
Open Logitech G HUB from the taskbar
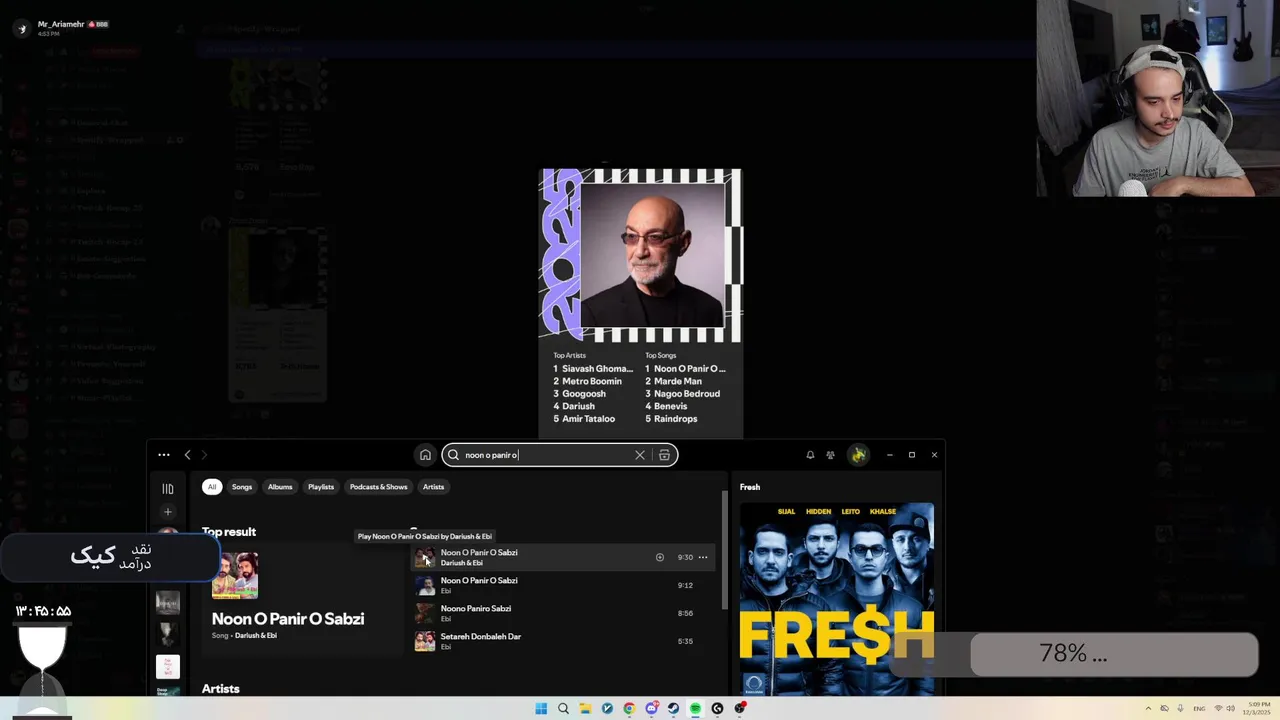click(x=717, y=708)
